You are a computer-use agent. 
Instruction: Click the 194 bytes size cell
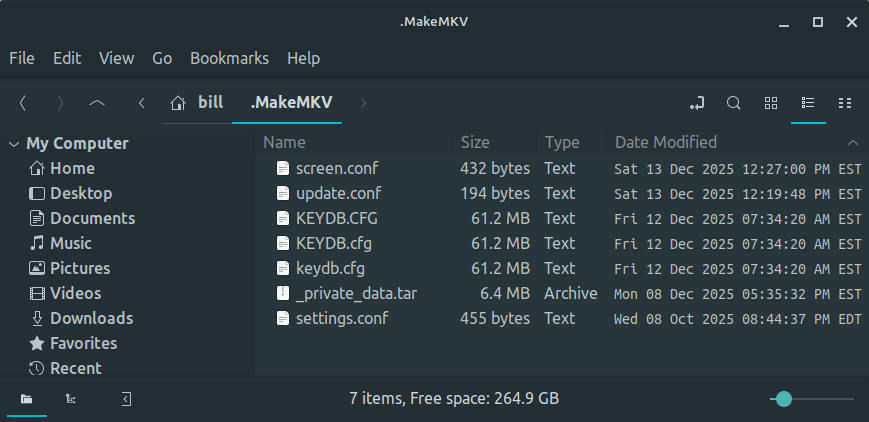coord(495,194)
